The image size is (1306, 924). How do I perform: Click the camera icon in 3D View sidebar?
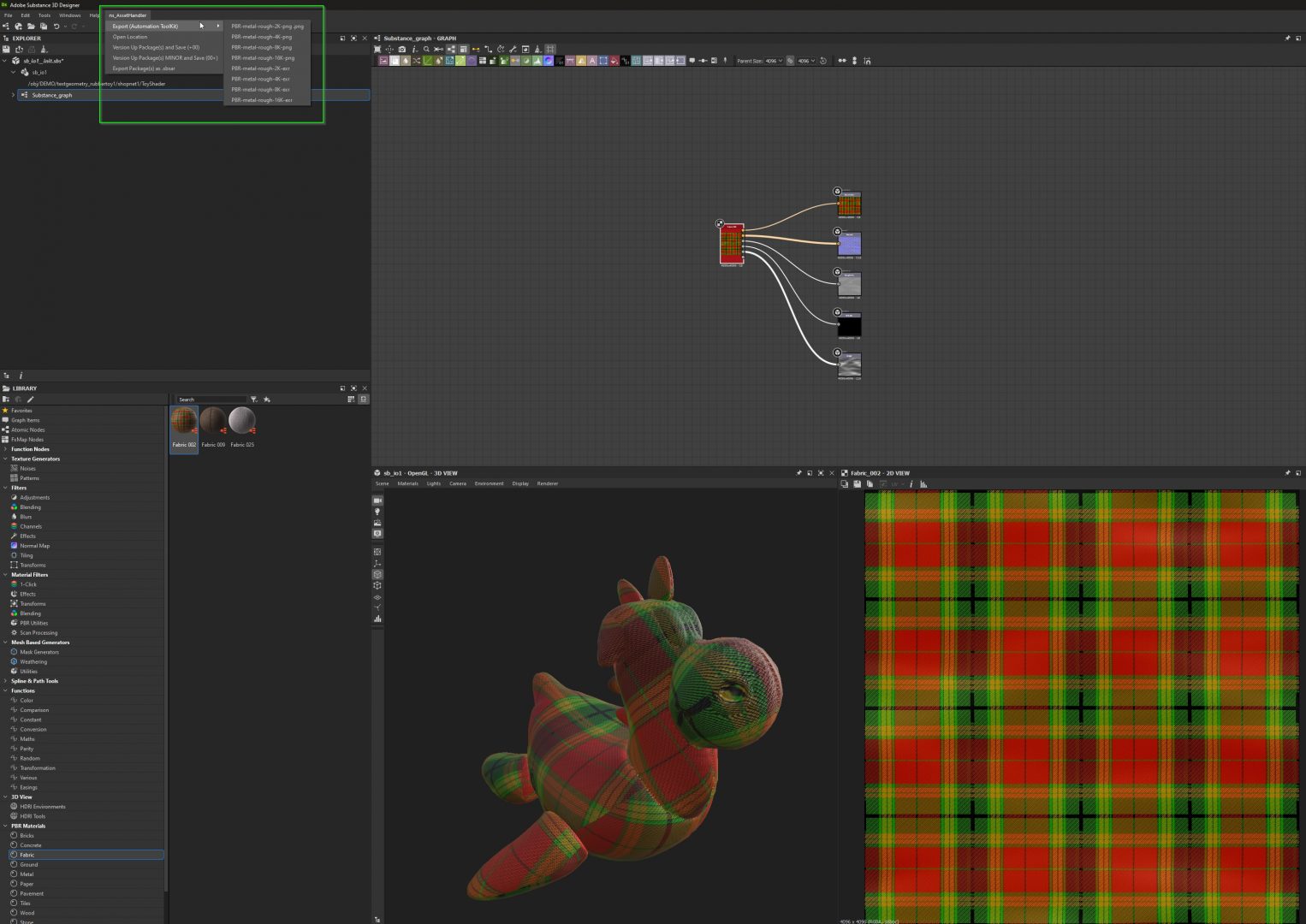coord(377,500)
